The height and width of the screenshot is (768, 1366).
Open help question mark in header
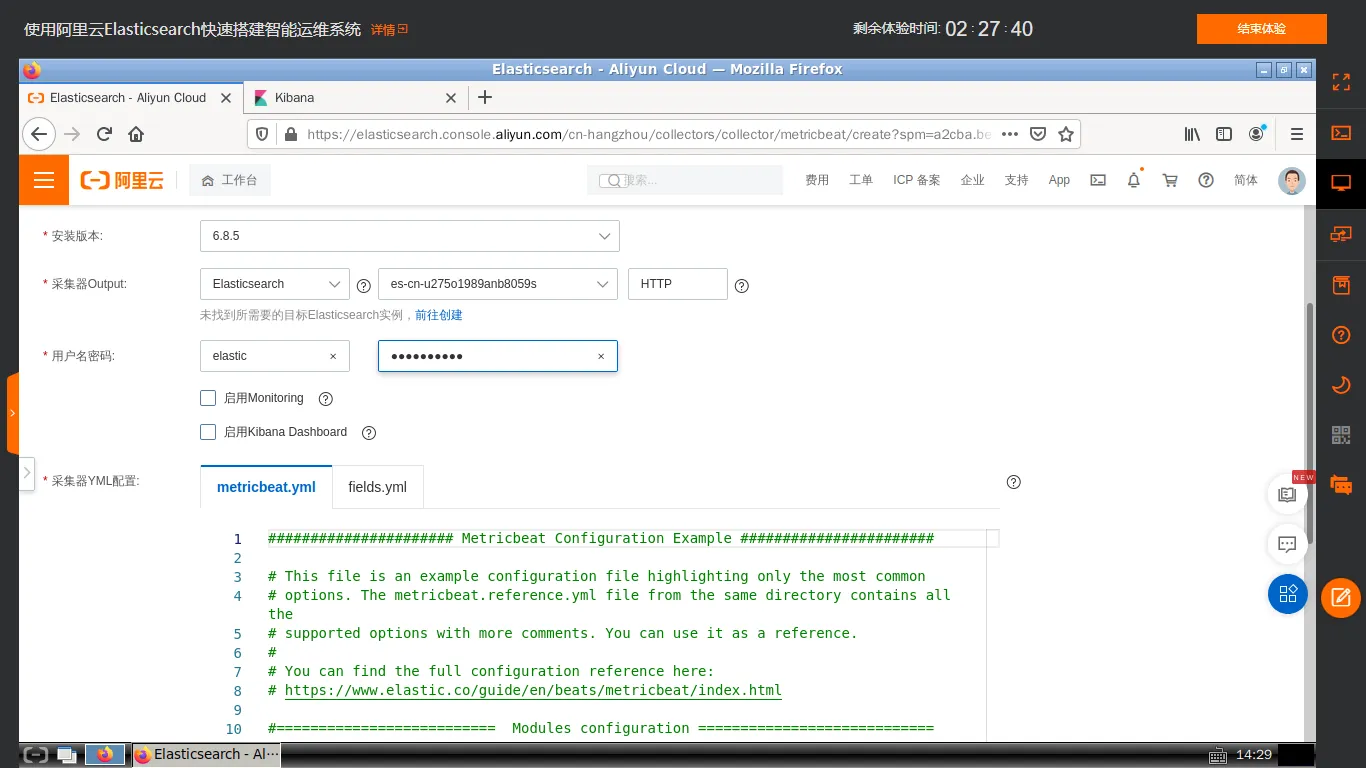1206,180
